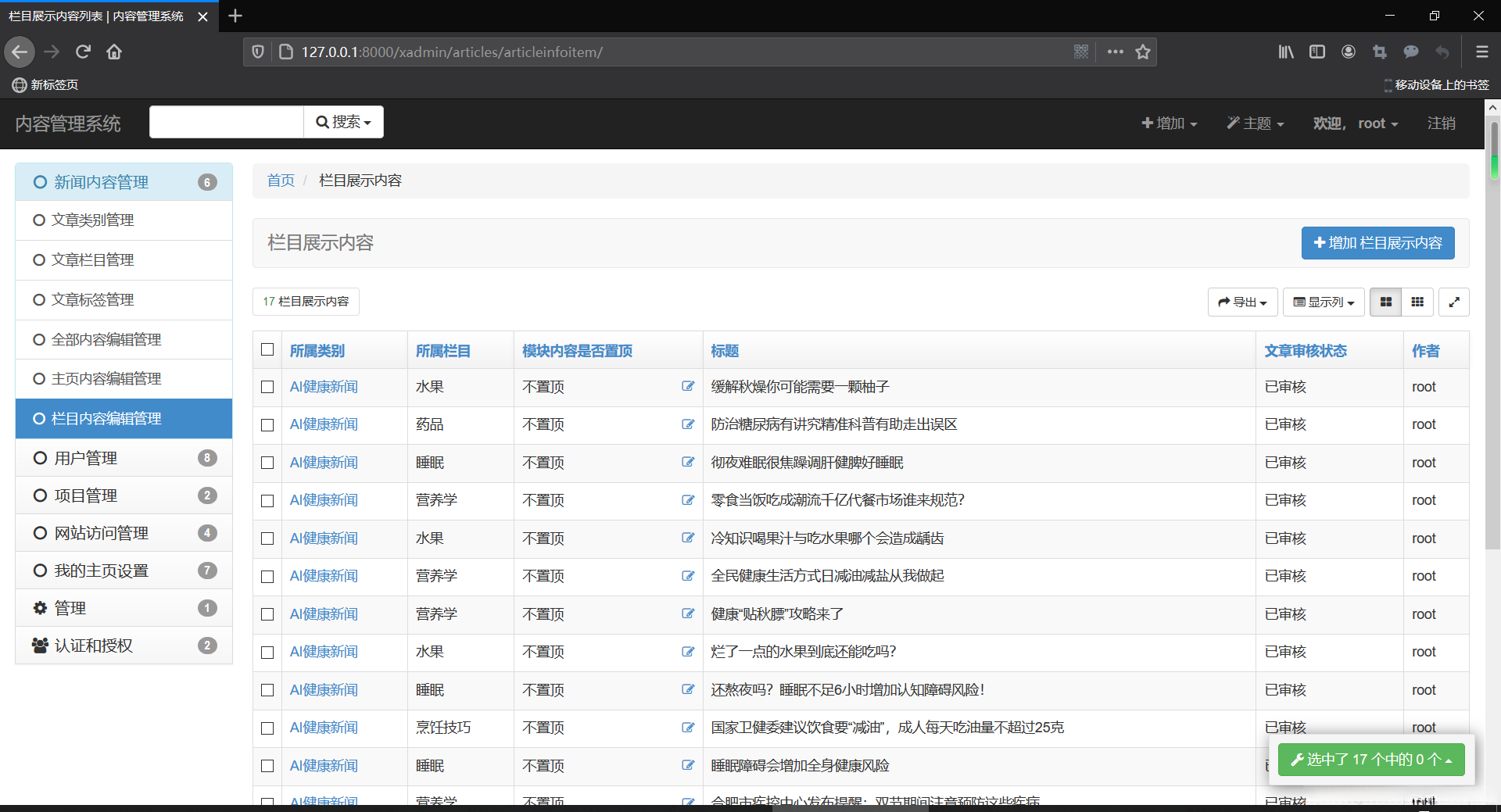Open the Firefox hamburger menu
Screen dimensions: 1501x812
[x=1481, y=52]
